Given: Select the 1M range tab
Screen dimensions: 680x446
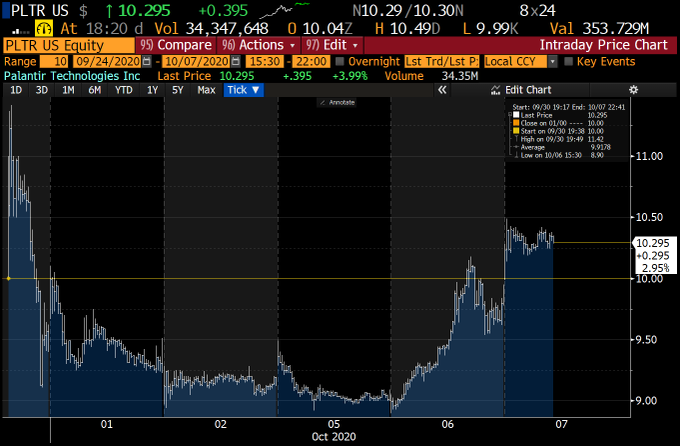Looking at the screenshot, I should [x=68, y=90].
